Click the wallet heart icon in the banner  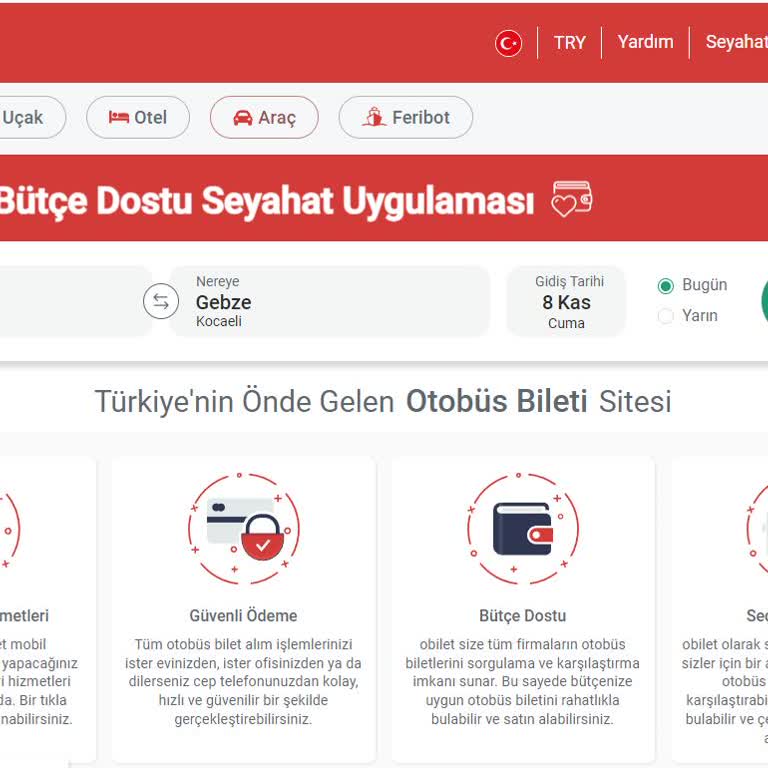572,199
